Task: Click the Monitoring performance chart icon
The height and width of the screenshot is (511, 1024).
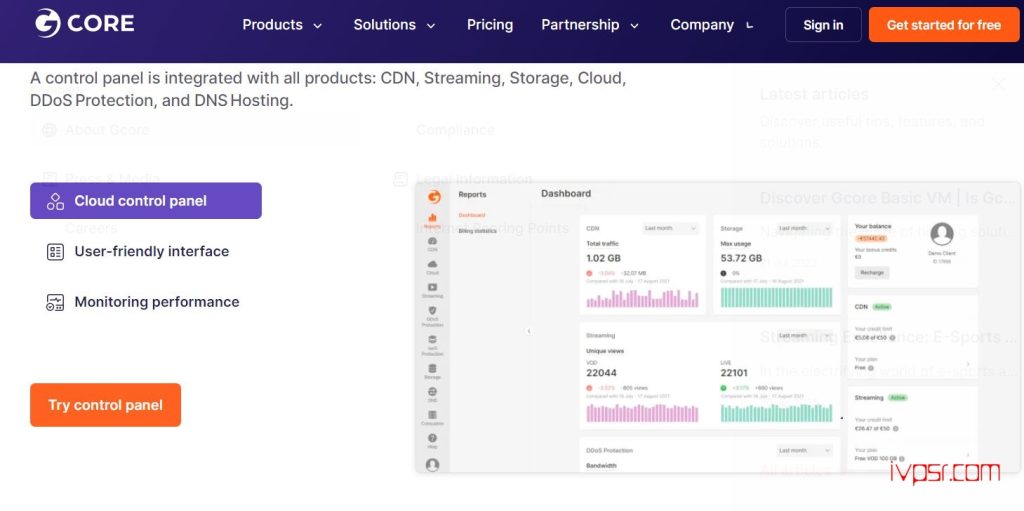Action: click(x=56, y=302)
